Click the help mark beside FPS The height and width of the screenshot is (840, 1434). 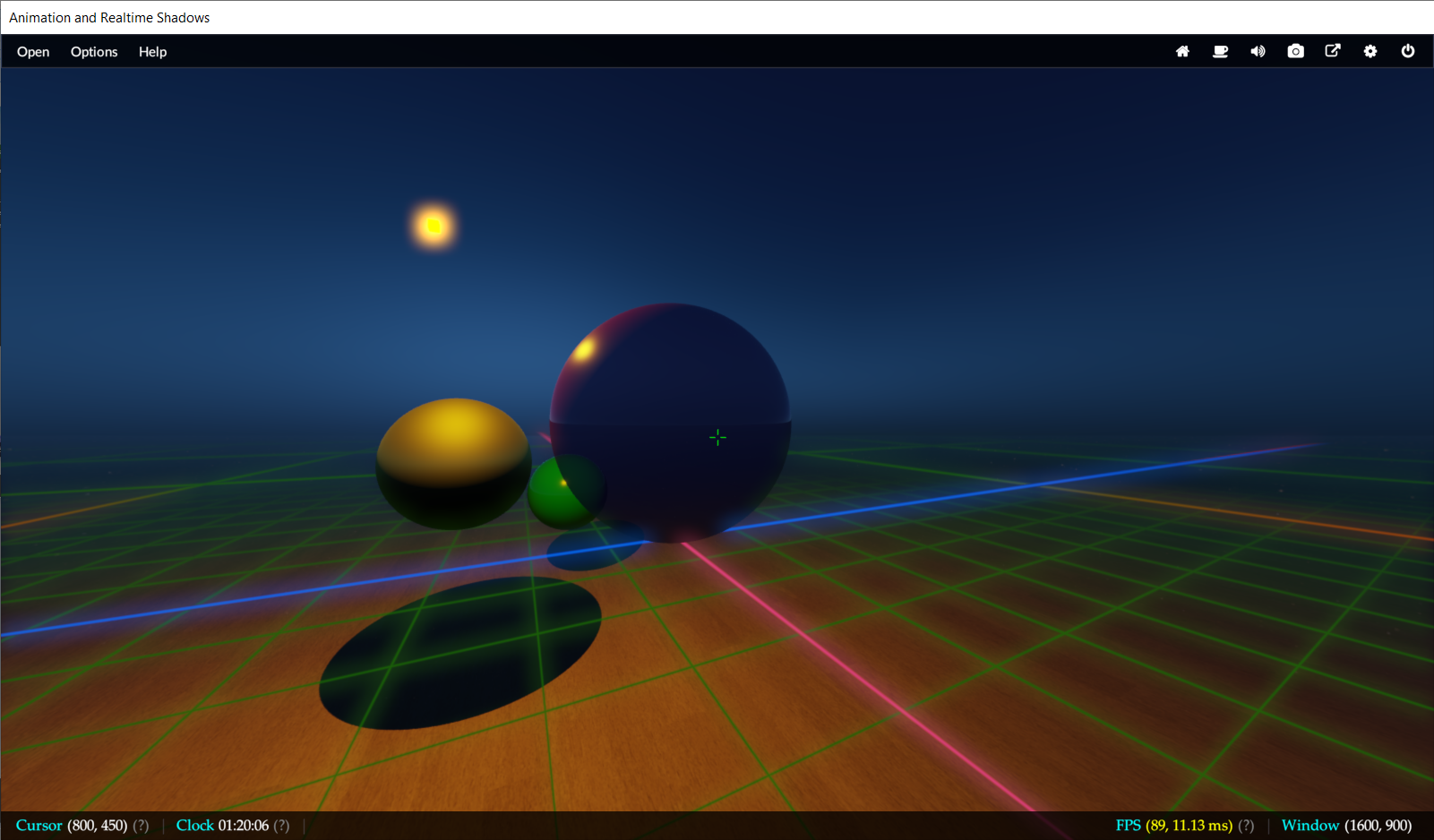(1246, 826)
